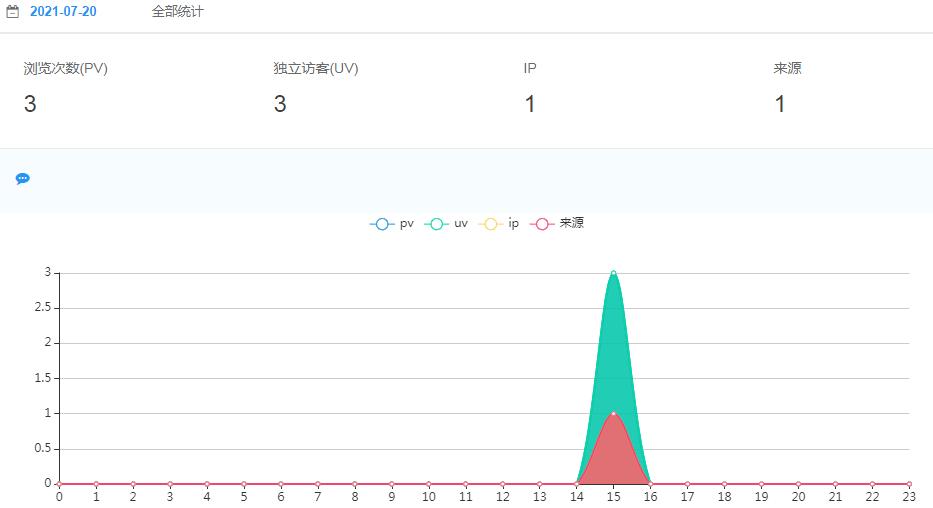Screen dimensions: 933x508
Task: Click the IP statistic label
Action: (530, 68)
